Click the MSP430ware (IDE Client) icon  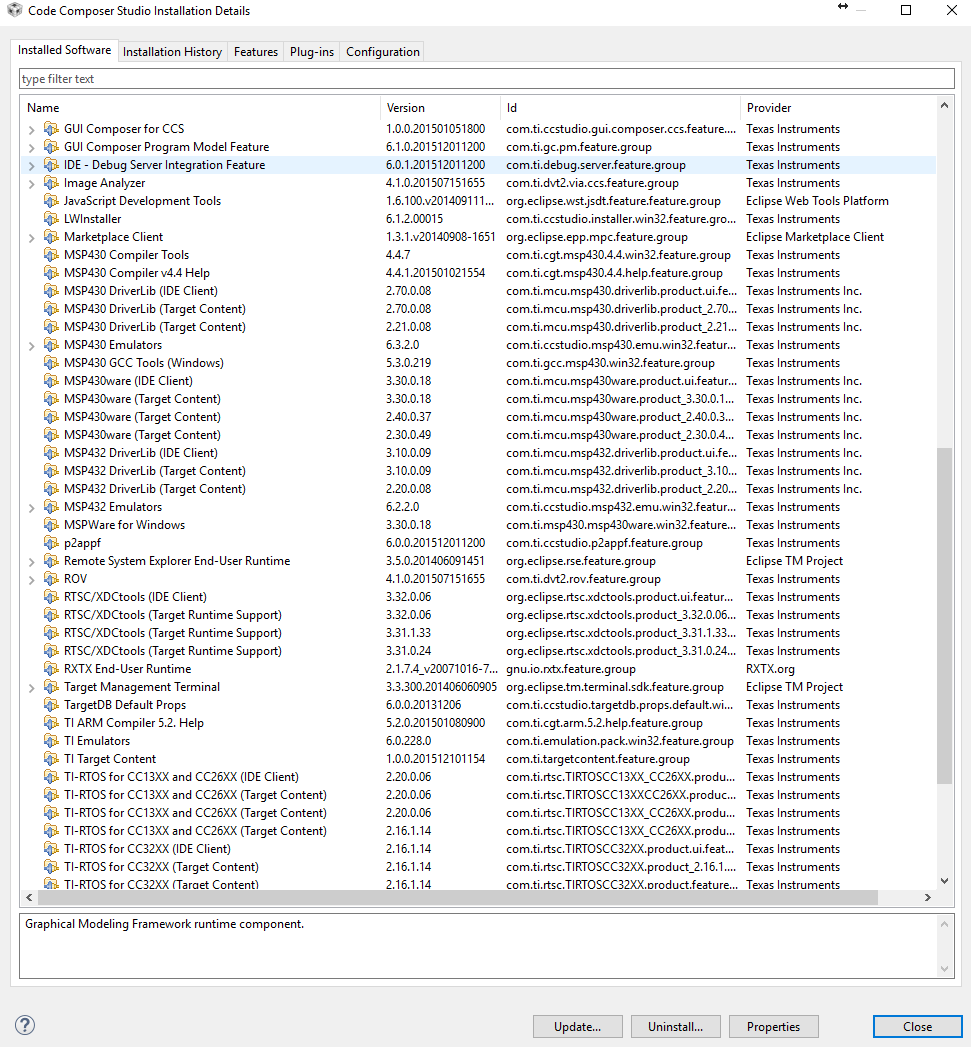[51, 381]
